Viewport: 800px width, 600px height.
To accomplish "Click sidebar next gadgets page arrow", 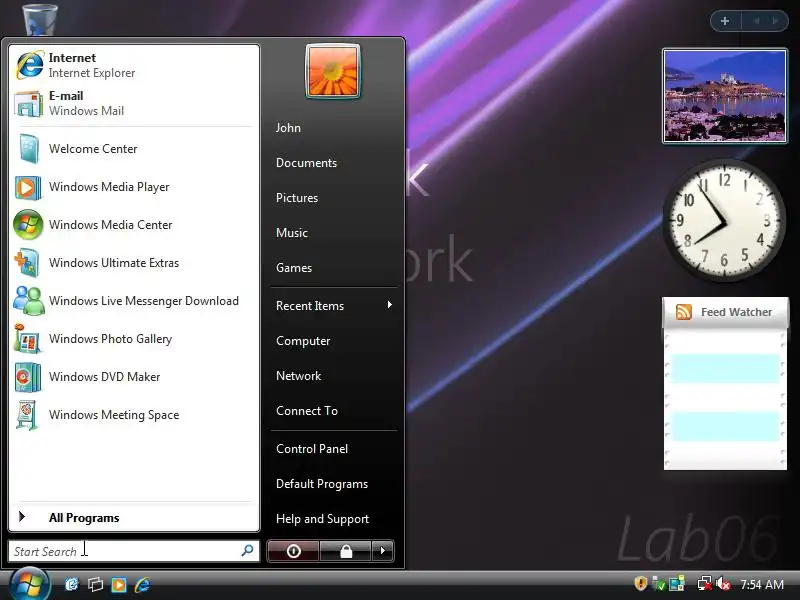I will pos(776,21).
